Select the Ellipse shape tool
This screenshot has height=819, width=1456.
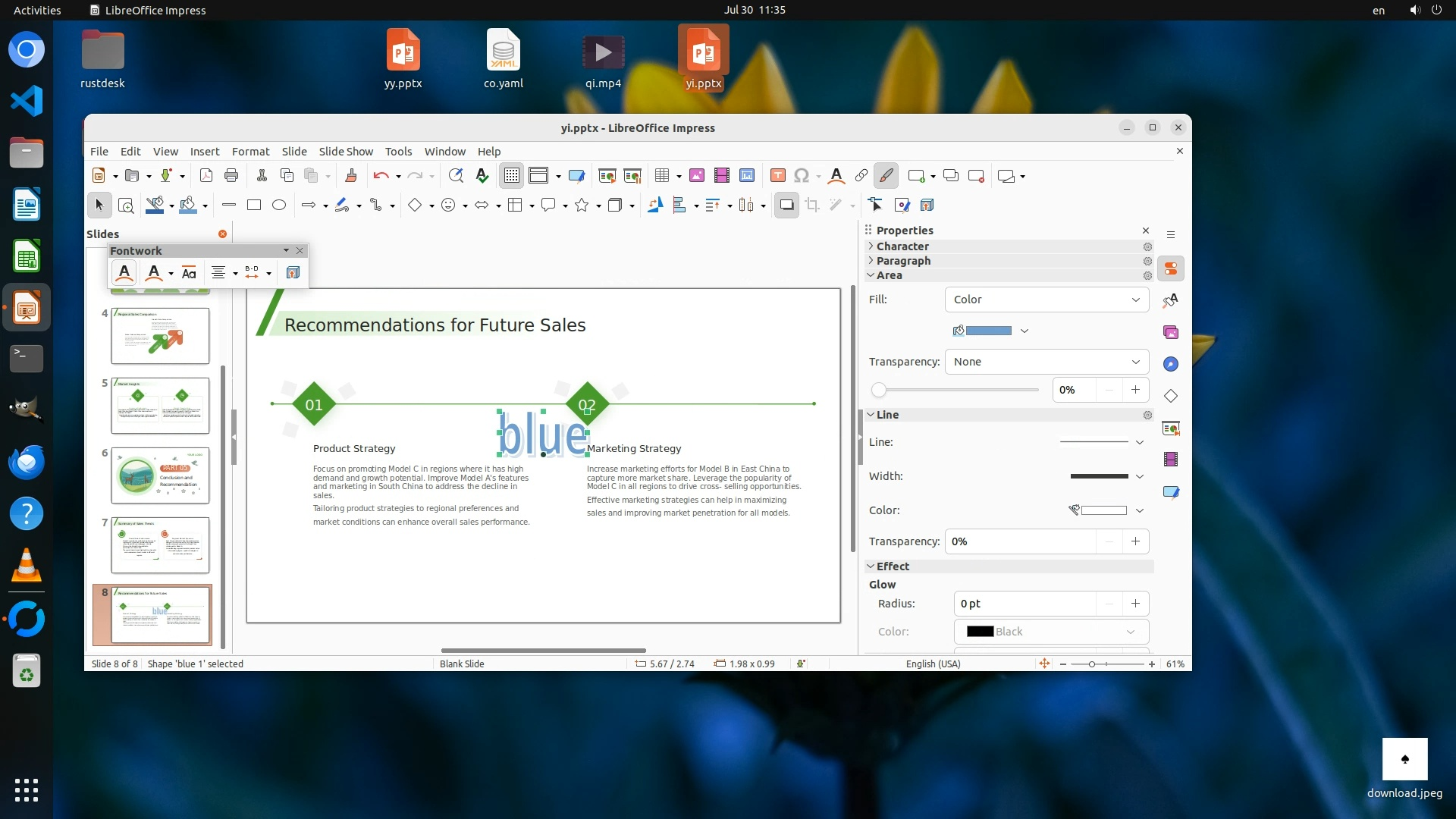pos(279,205)
